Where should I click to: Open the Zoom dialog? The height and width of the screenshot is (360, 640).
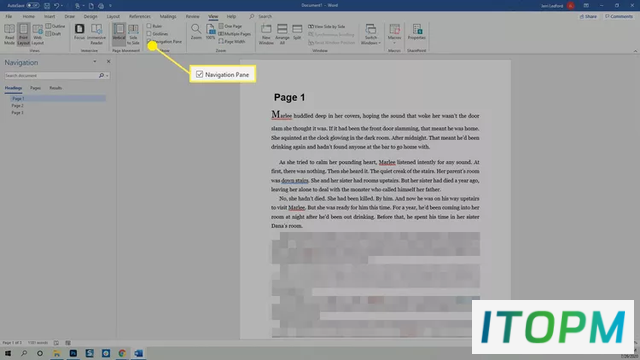tap(196, 32)
